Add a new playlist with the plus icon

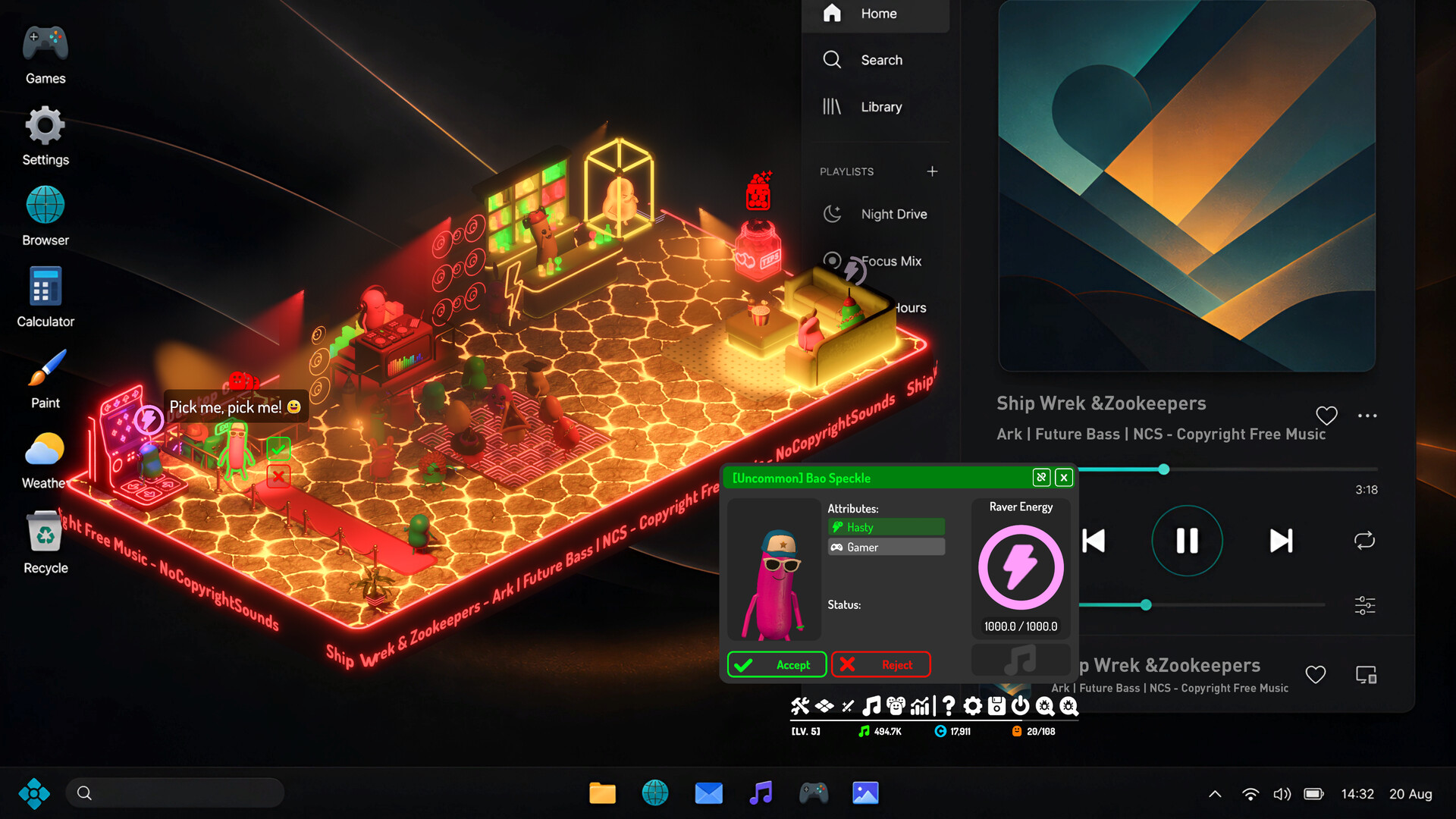click(x=932, y=171)
